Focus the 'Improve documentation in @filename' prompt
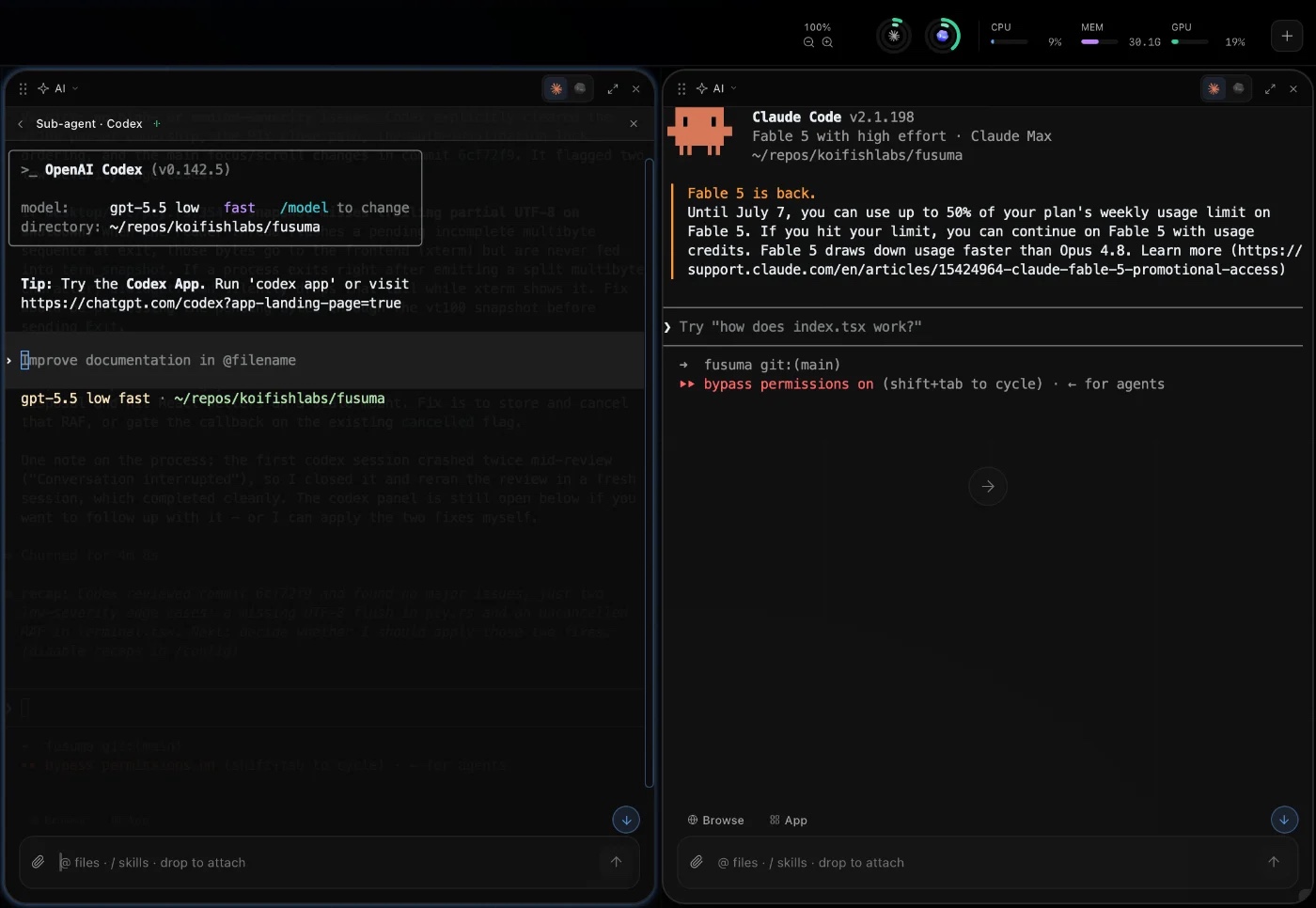The width and height of the screenshot is (1316, 908). point(324,360)
